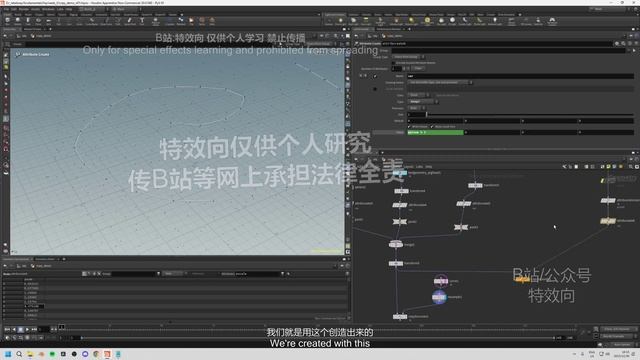Open the Render menu

[x=24, y=9]
